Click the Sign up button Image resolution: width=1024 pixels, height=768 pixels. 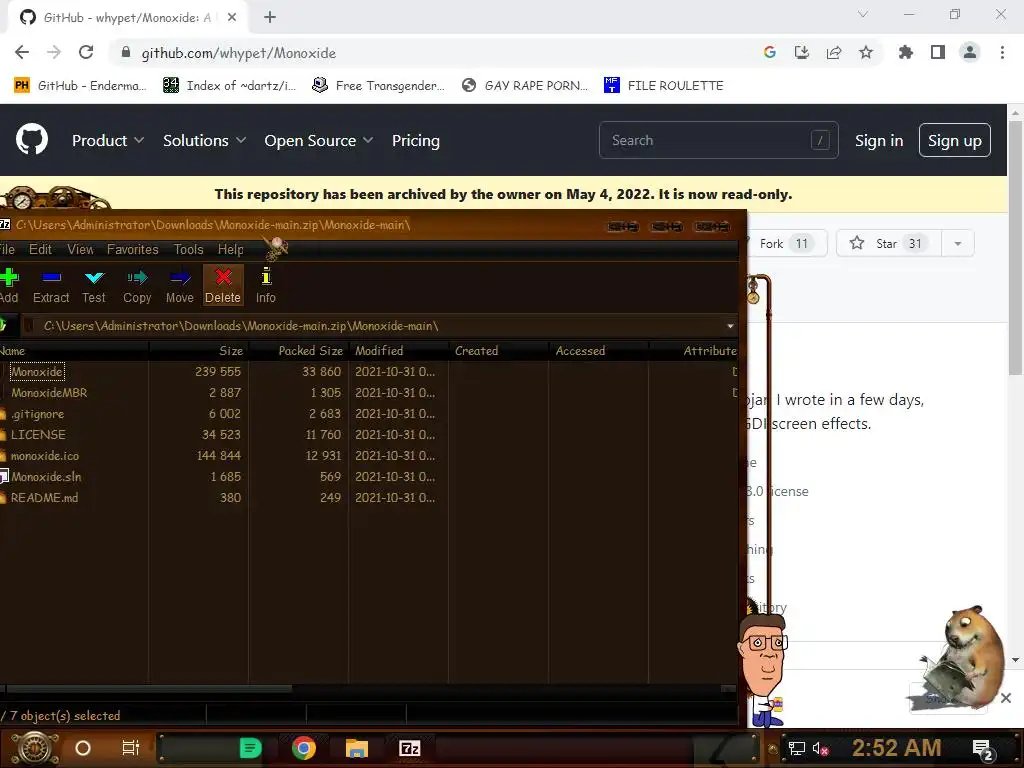pyautogui.click(x=955, y=140)
